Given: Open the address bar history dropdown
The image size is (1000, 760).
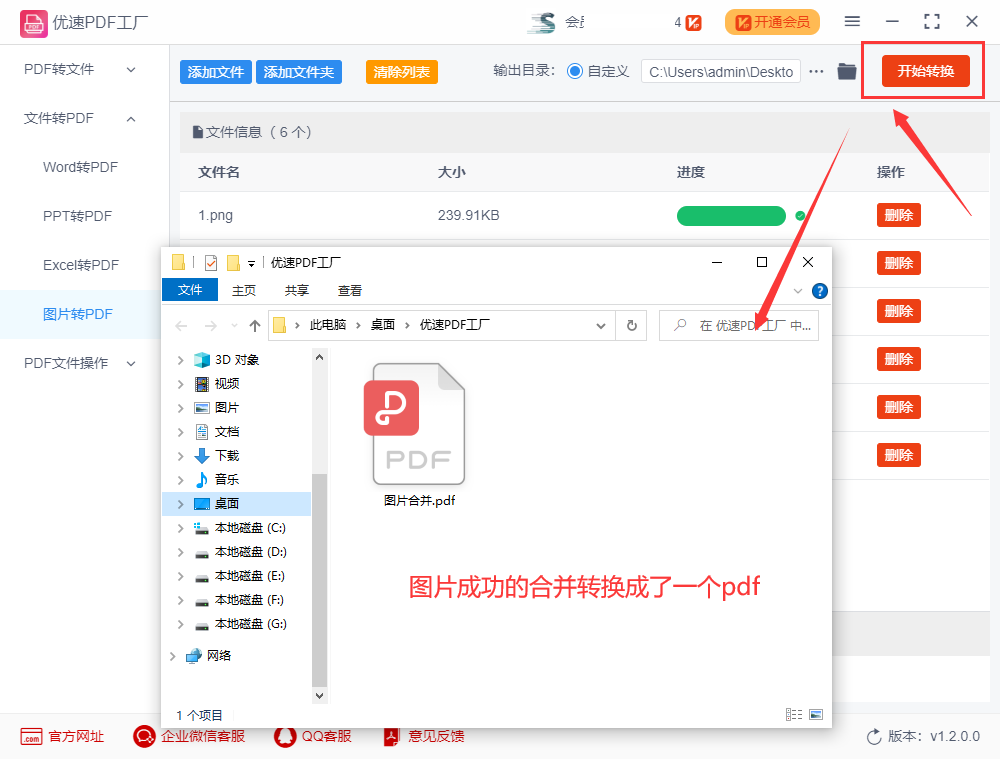Looking at the screenshot, I should pos(600,326).
